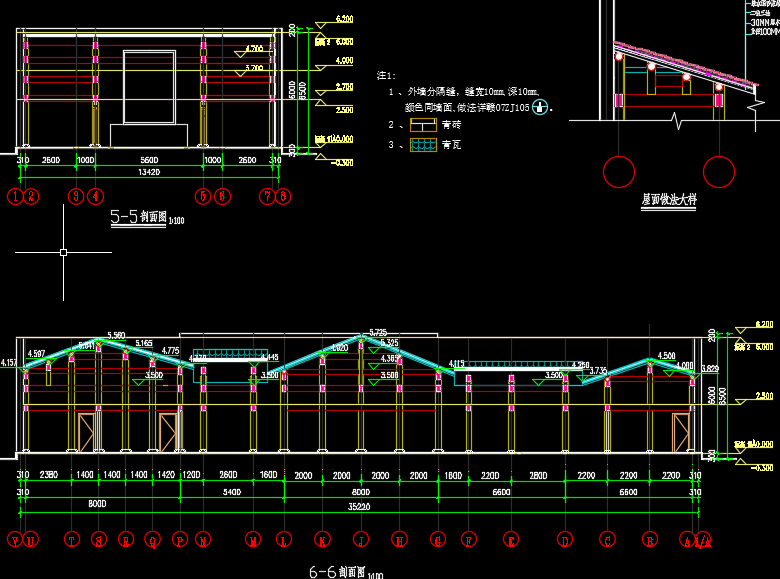This screenshot has width=780, height=579.
Task: Select elevation label 3.829 at right edge
Action: (710, 369)
